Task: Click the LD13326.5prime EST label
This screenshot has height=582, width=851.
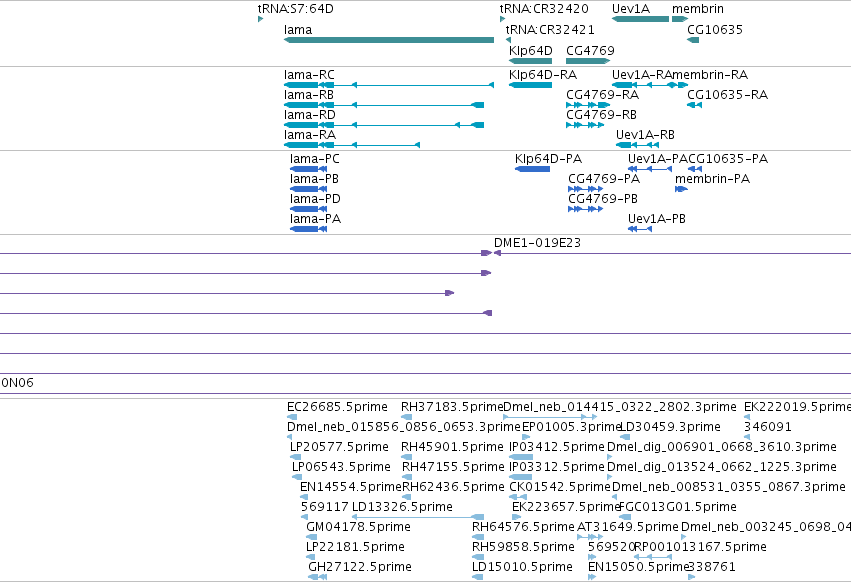Action: [402, 507]
